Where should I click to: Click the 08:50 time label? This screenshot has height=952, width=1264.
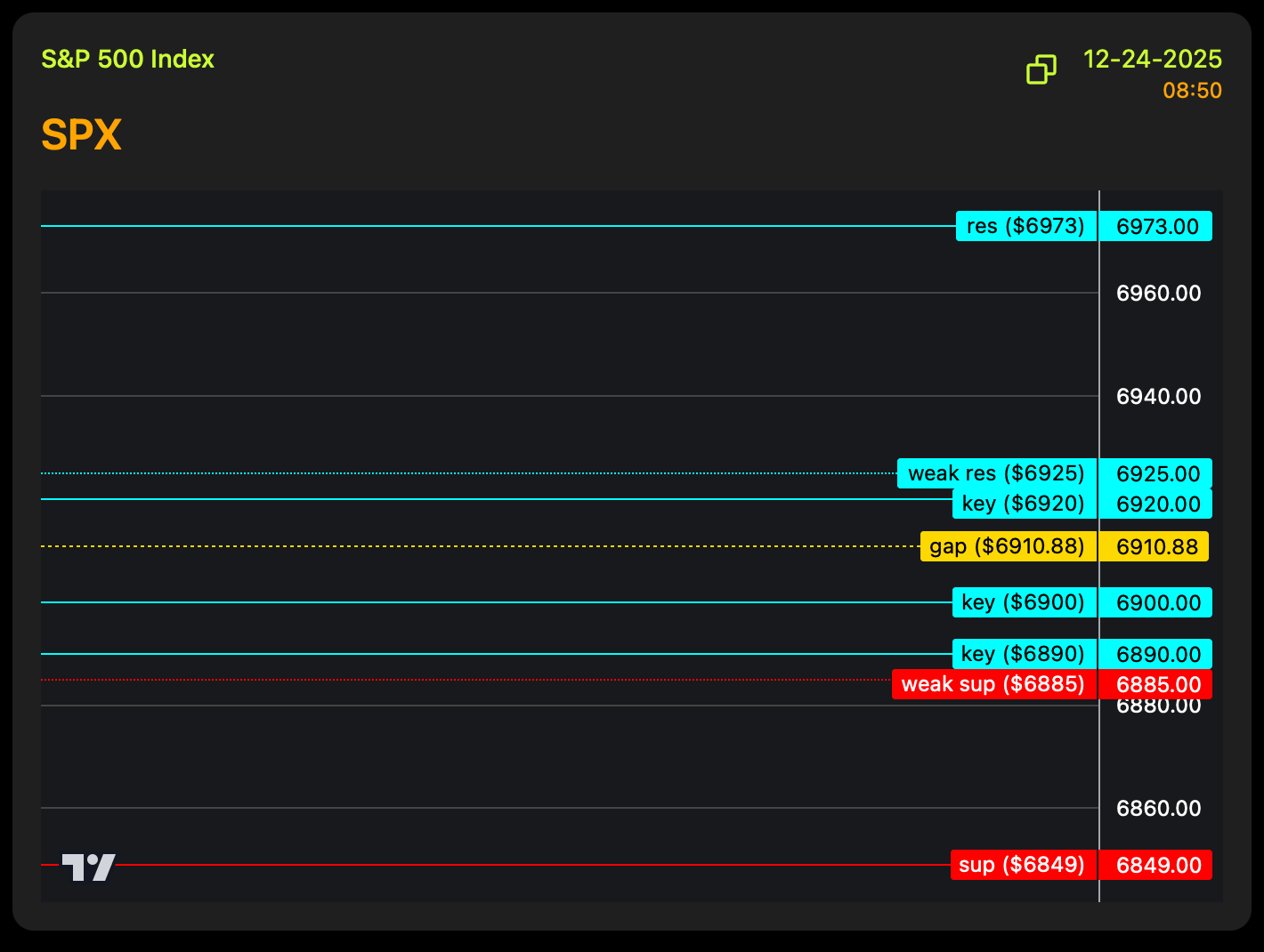pyautogui.click(x=1192, y=91)
